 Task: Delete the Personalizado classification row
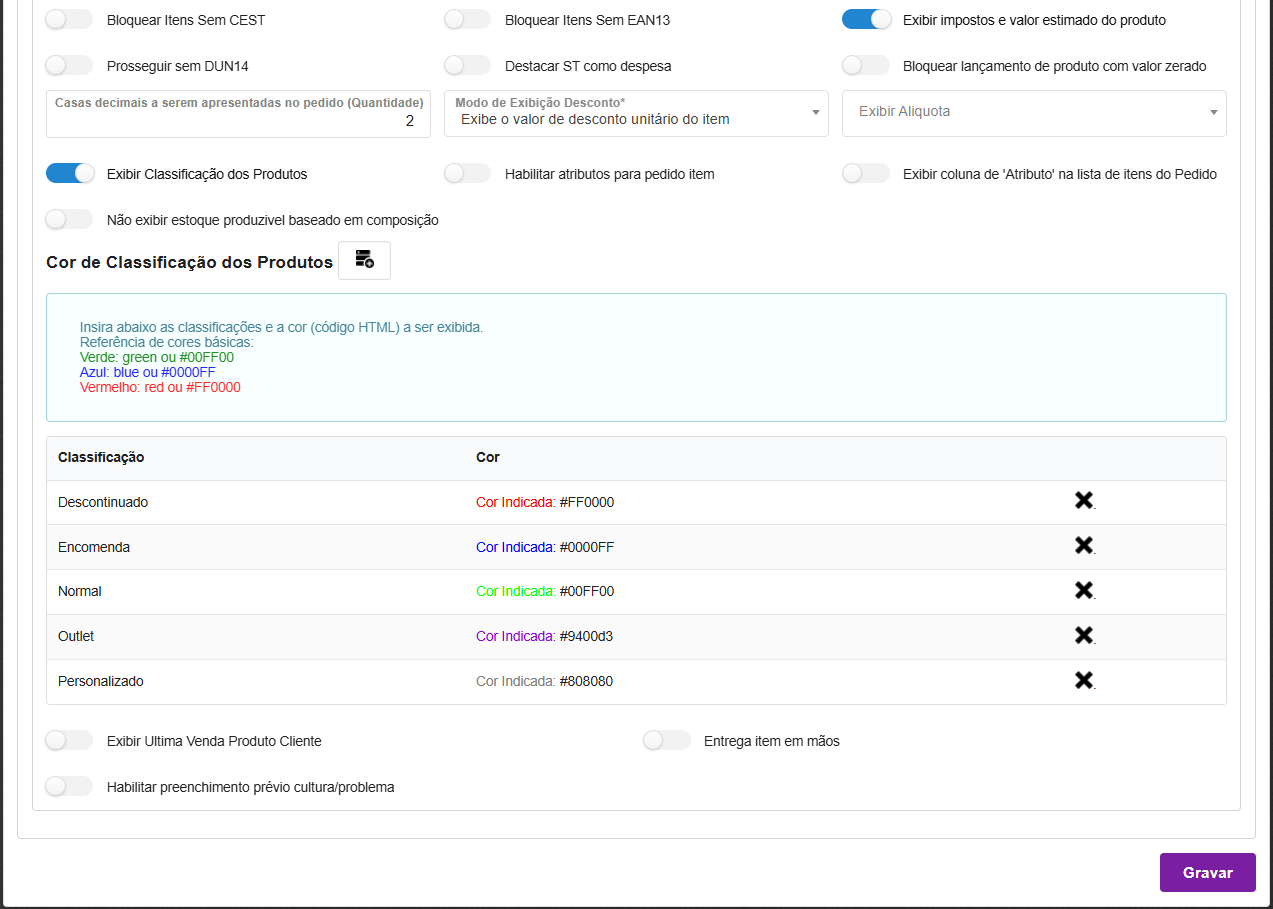pos(1083,681)
